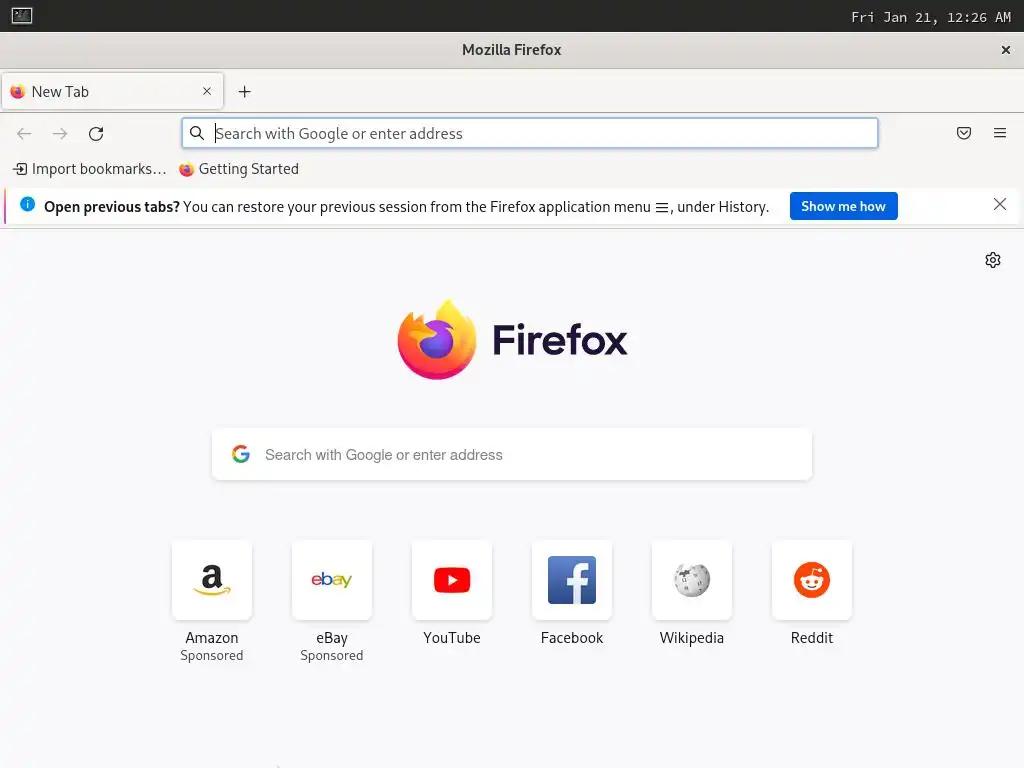1024x768 pixels.
Task: Click the Firefox wordmark text
Action: click(560, 340)
